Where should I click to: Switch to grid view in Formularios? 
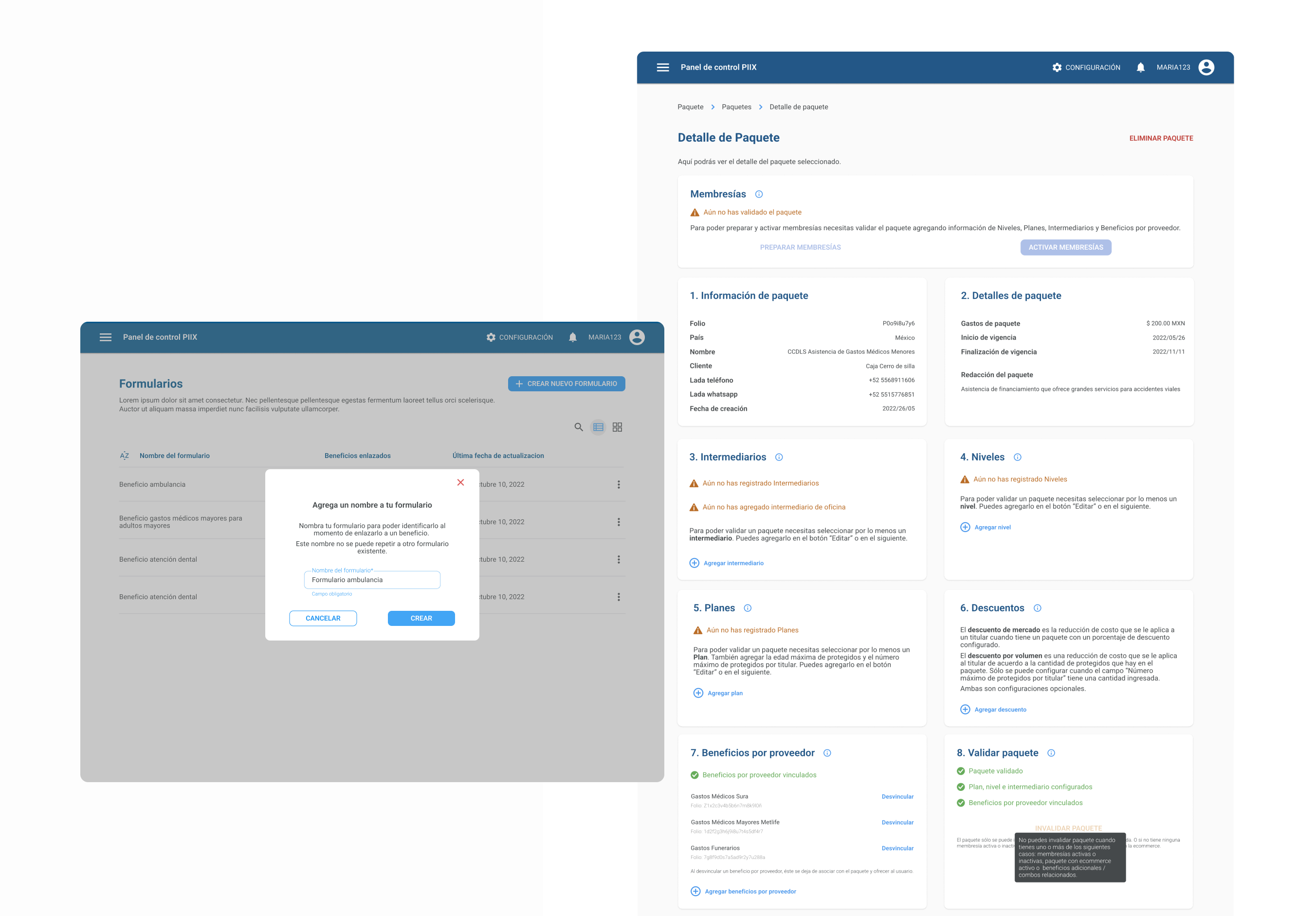coord(617,427)
